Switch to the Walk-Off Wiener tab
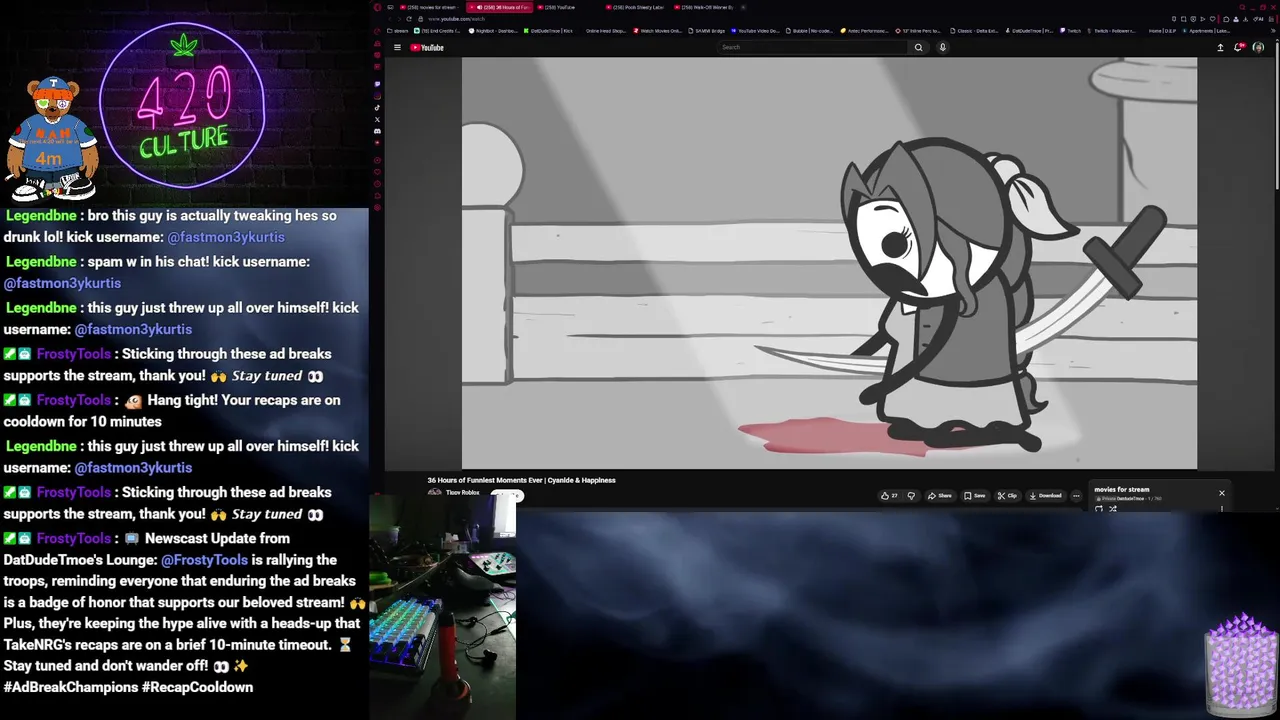1280x720 pixels. coord(703,7)
